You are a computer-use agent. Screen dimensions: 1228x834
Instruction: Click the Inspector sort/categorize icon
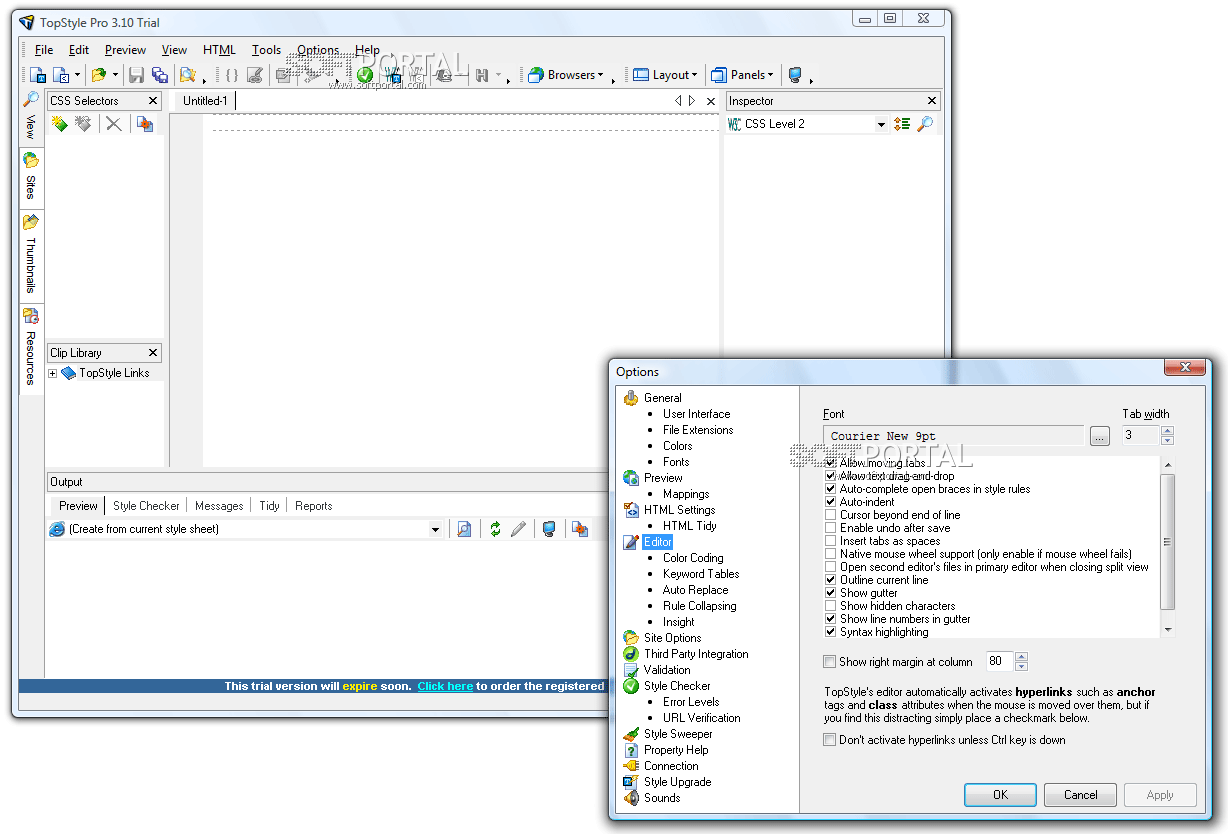pos(902,124)
